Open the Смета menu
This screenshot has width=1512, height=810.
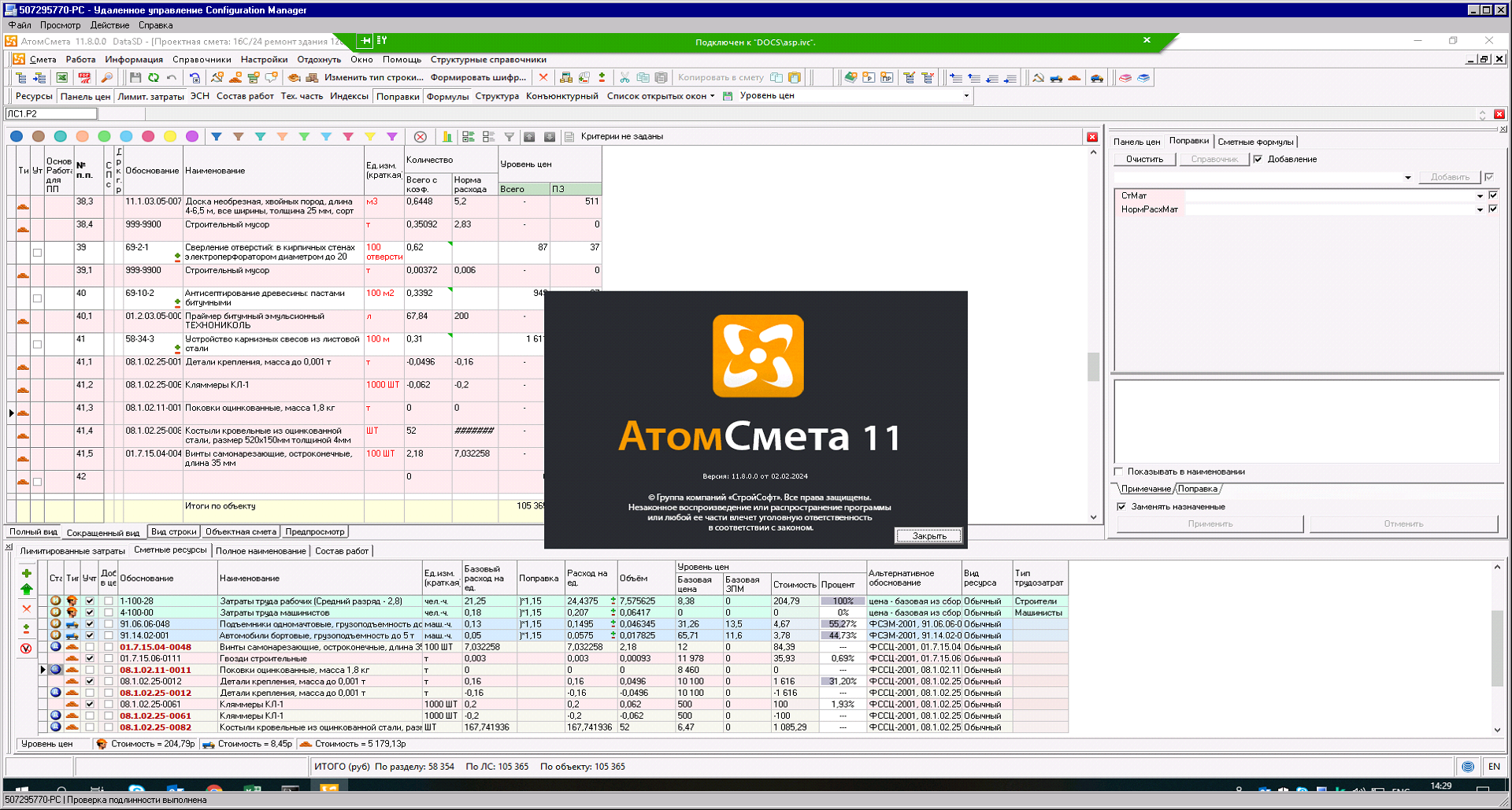[43, 60]
